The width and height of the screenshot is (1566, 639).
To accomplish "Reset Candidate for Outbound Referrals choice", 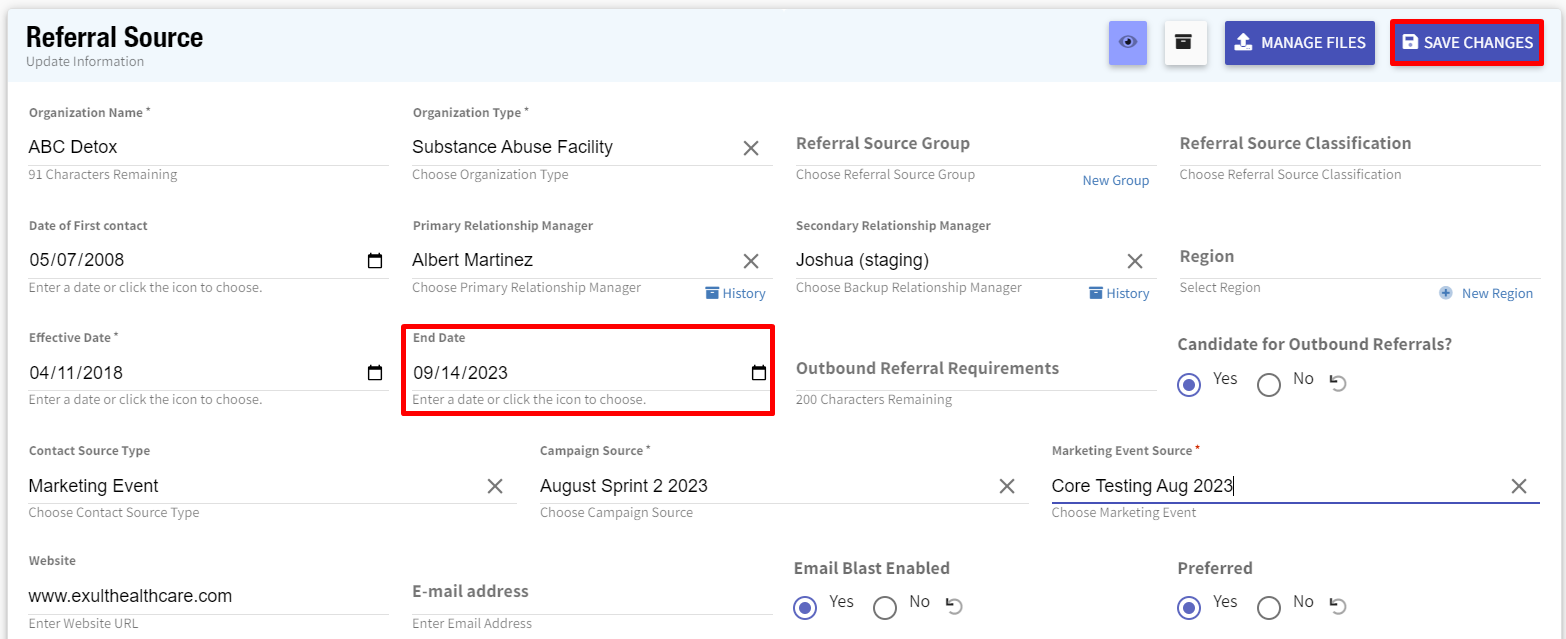I will point(1338,382).
